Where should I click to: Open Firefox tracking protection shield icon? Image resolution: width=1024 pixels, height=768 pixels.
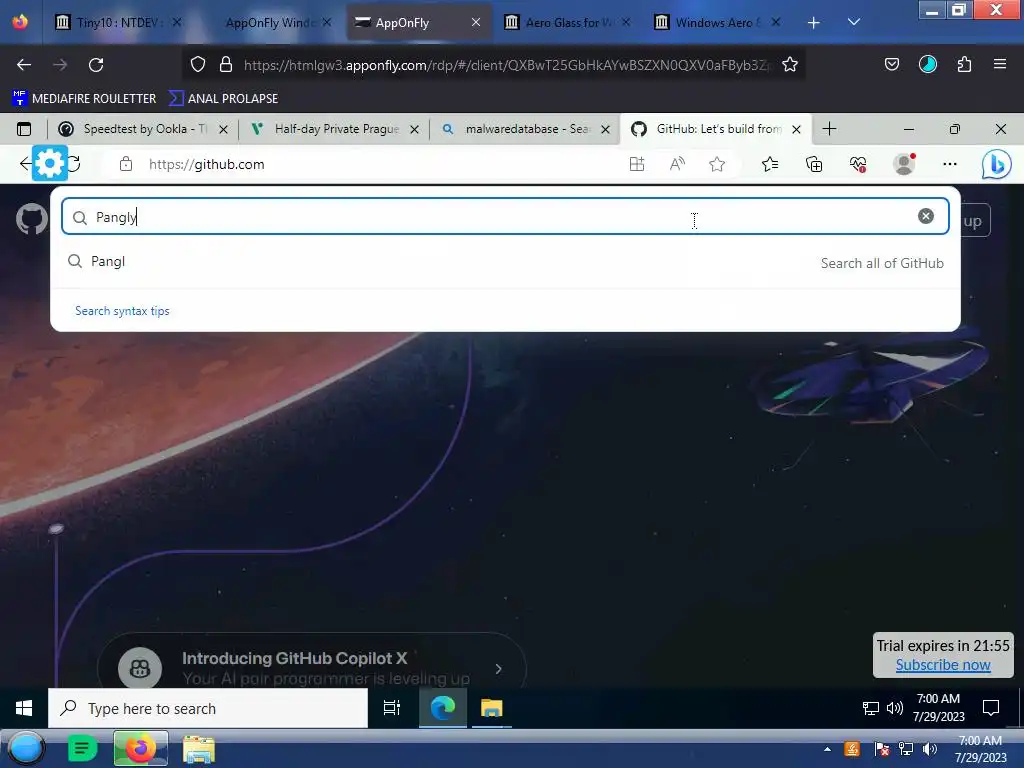click(x=198, y=65)
